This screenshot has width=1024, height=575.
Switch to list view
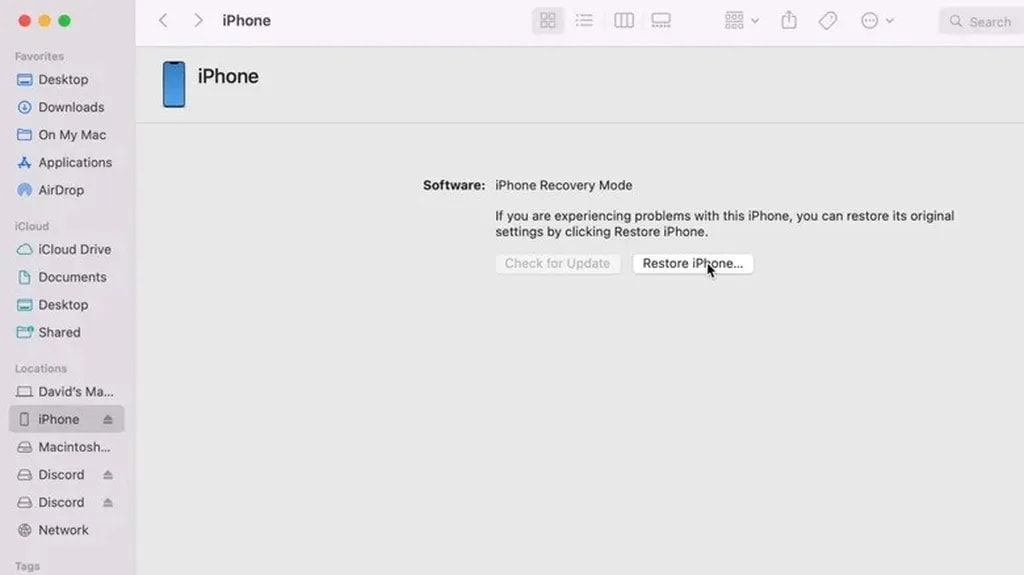pyautogui.click(x=585, y=21)
